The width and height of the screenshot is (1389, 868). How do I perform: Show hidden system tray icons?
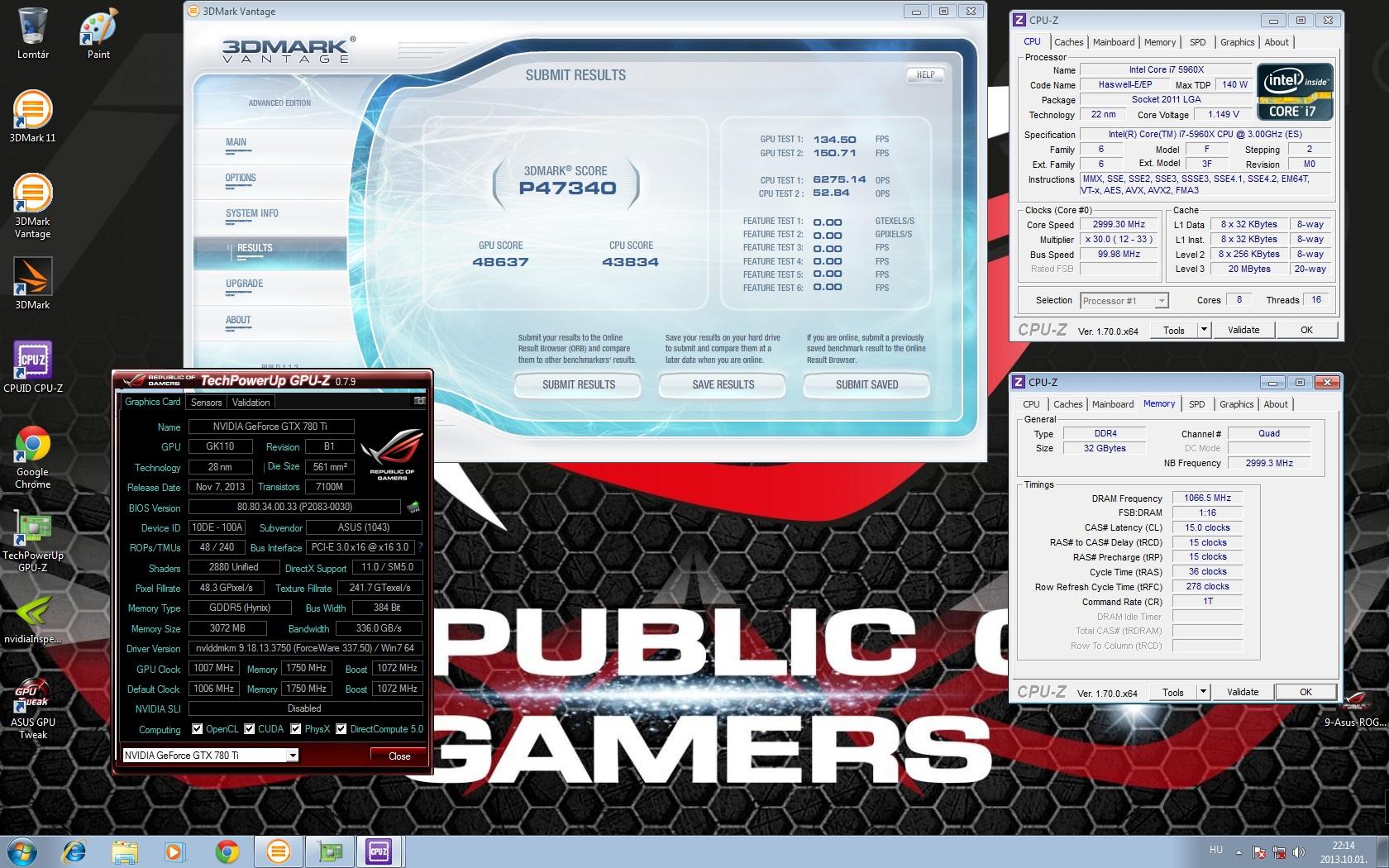point(1238,852)
